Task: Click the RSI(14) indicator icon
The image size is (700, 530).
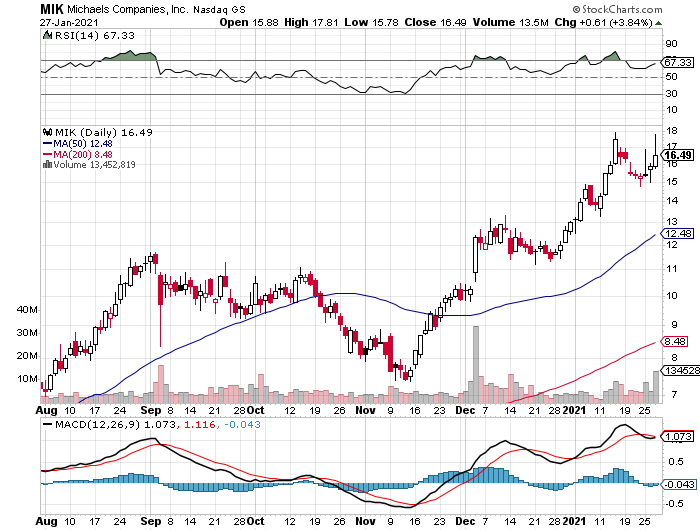Action: [47, 35]
